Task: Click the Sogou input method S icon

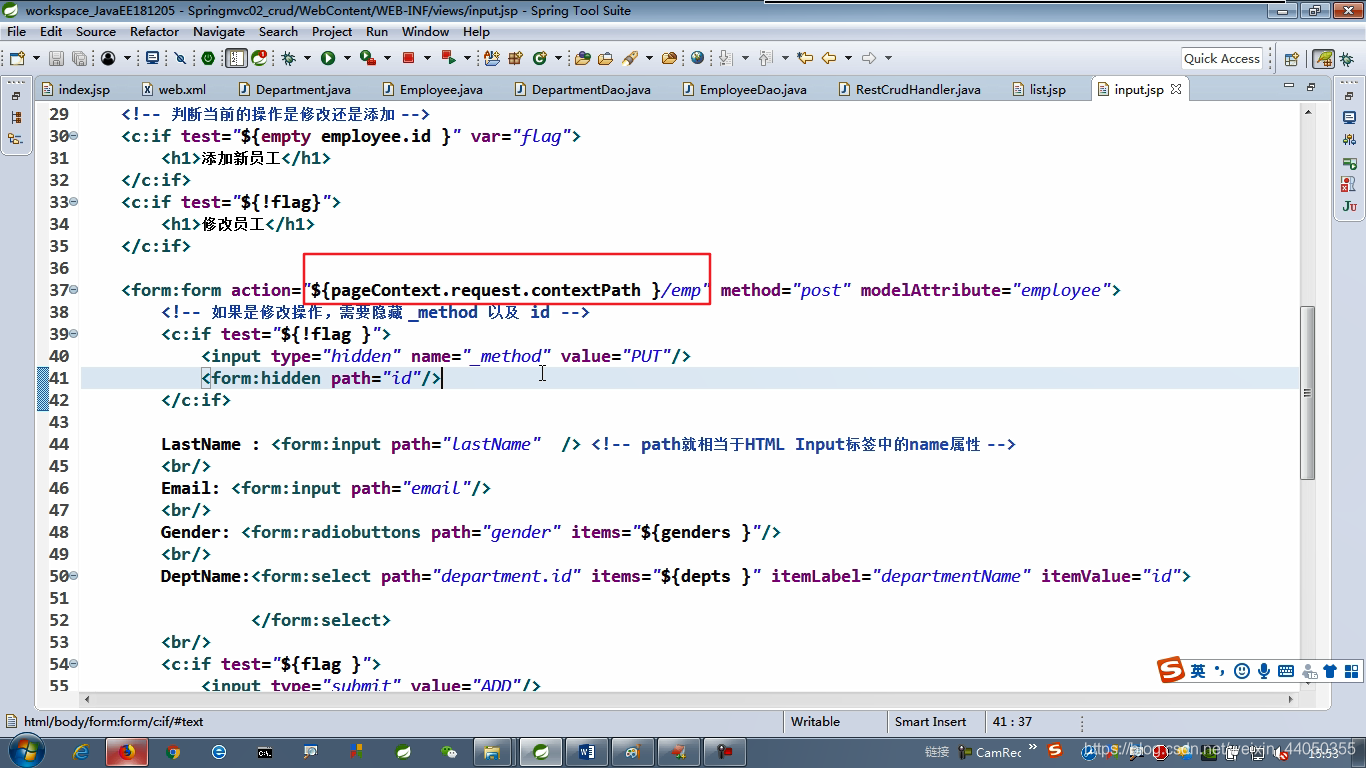Action: 1172,670
